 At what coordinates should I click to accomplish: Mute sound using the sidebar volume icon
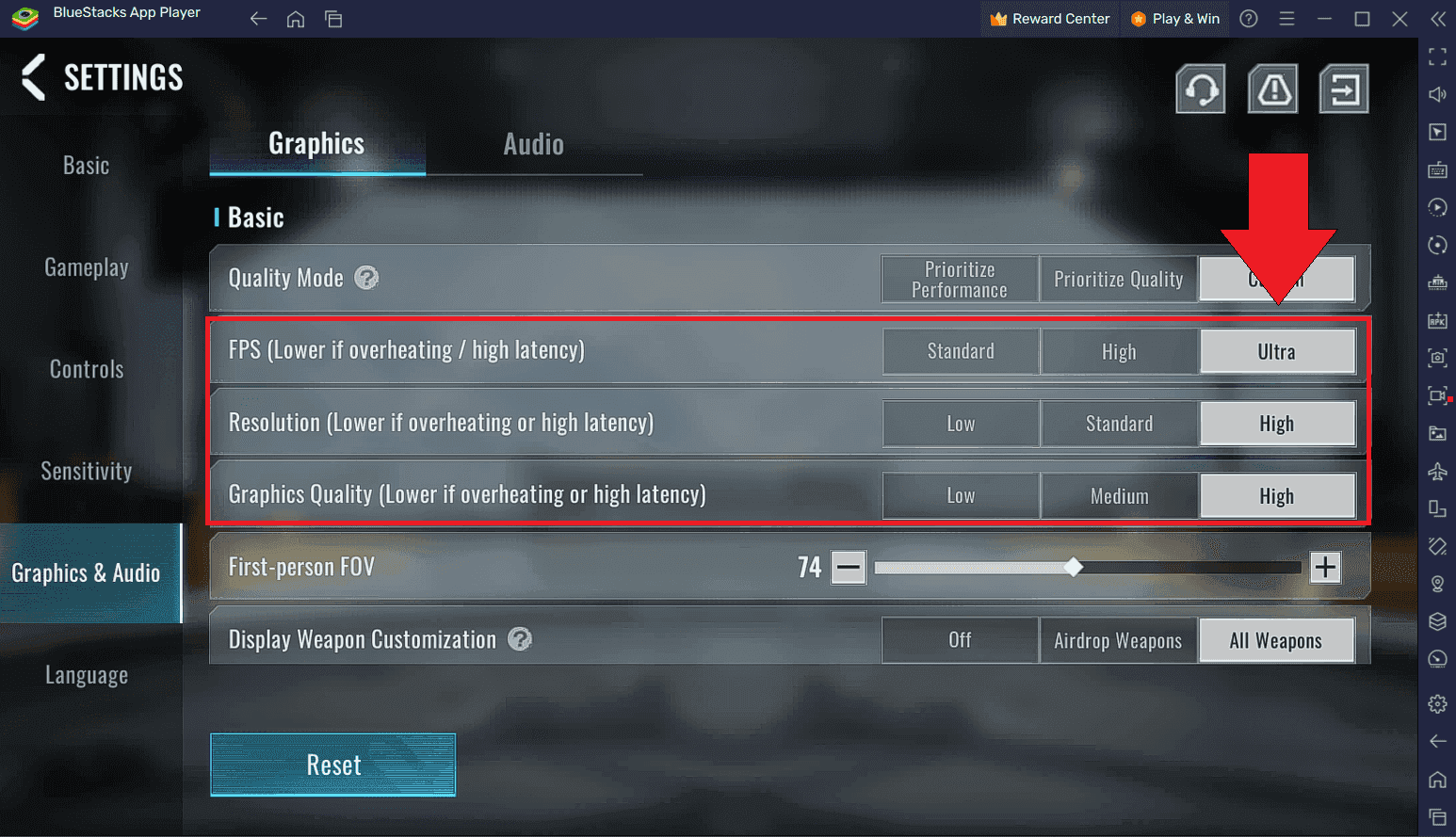click(x=1438, y=94)
